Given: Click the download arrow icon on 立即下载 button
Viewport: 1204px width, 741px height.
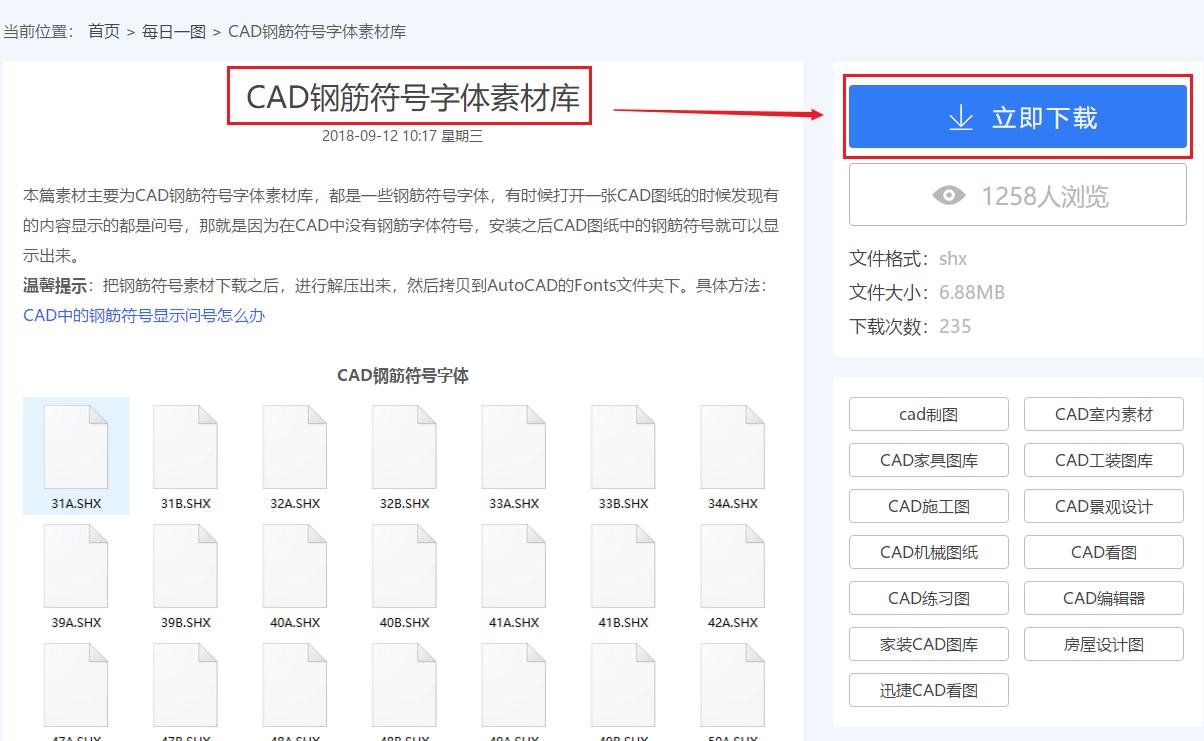Looking at the screenshot, I should tap(961, 116).
